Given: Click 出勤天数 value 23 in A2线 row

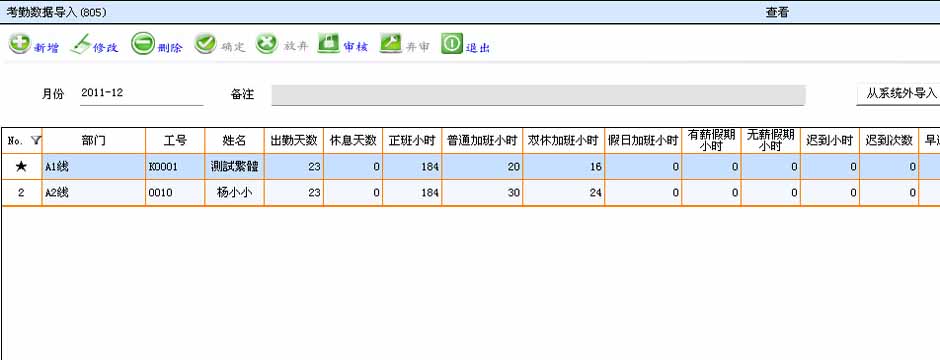Looking at the screenshot, I should (294, 193).
